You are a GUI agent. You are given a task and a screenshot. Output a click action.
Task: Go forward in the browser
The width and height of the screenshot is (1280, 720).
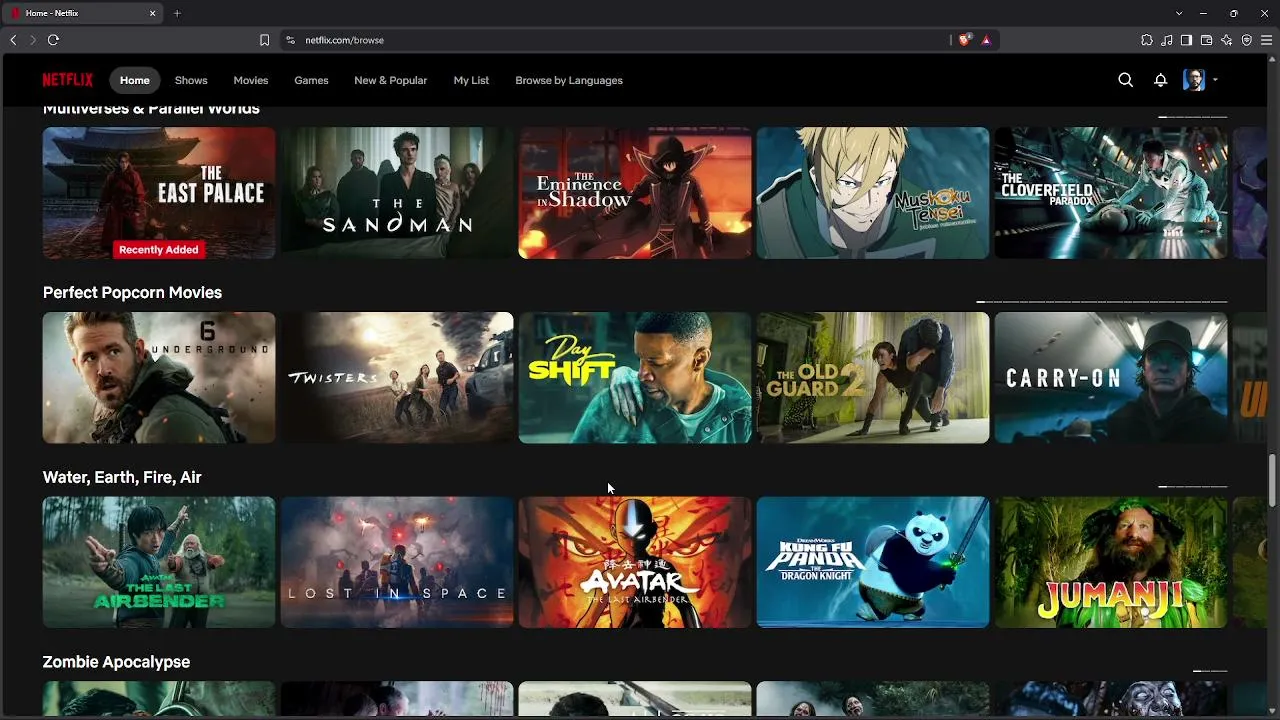click(x=32, y=40)
